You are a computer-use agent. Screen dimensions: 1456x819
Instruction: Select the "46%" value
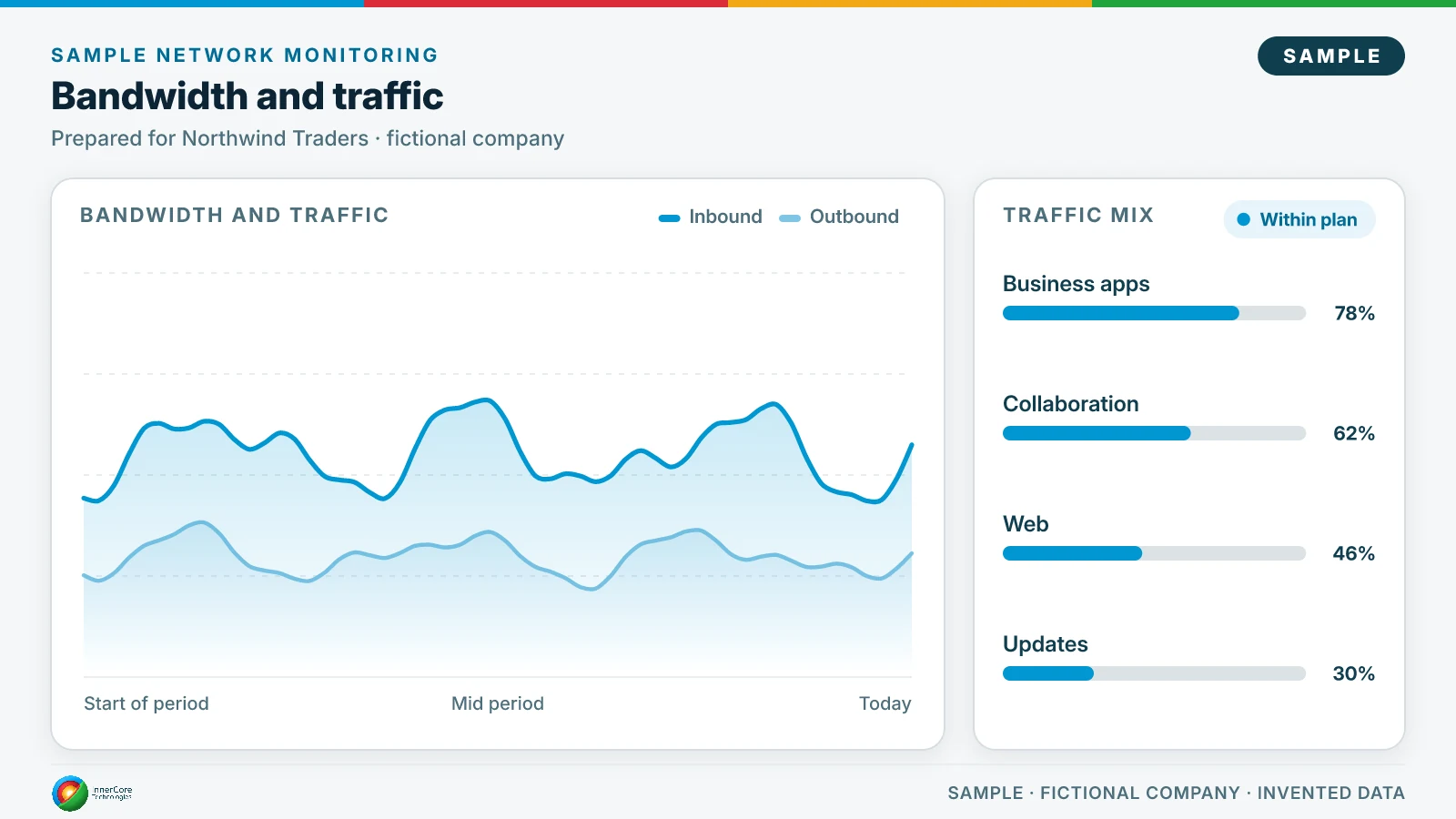[x=1354, y=553]
